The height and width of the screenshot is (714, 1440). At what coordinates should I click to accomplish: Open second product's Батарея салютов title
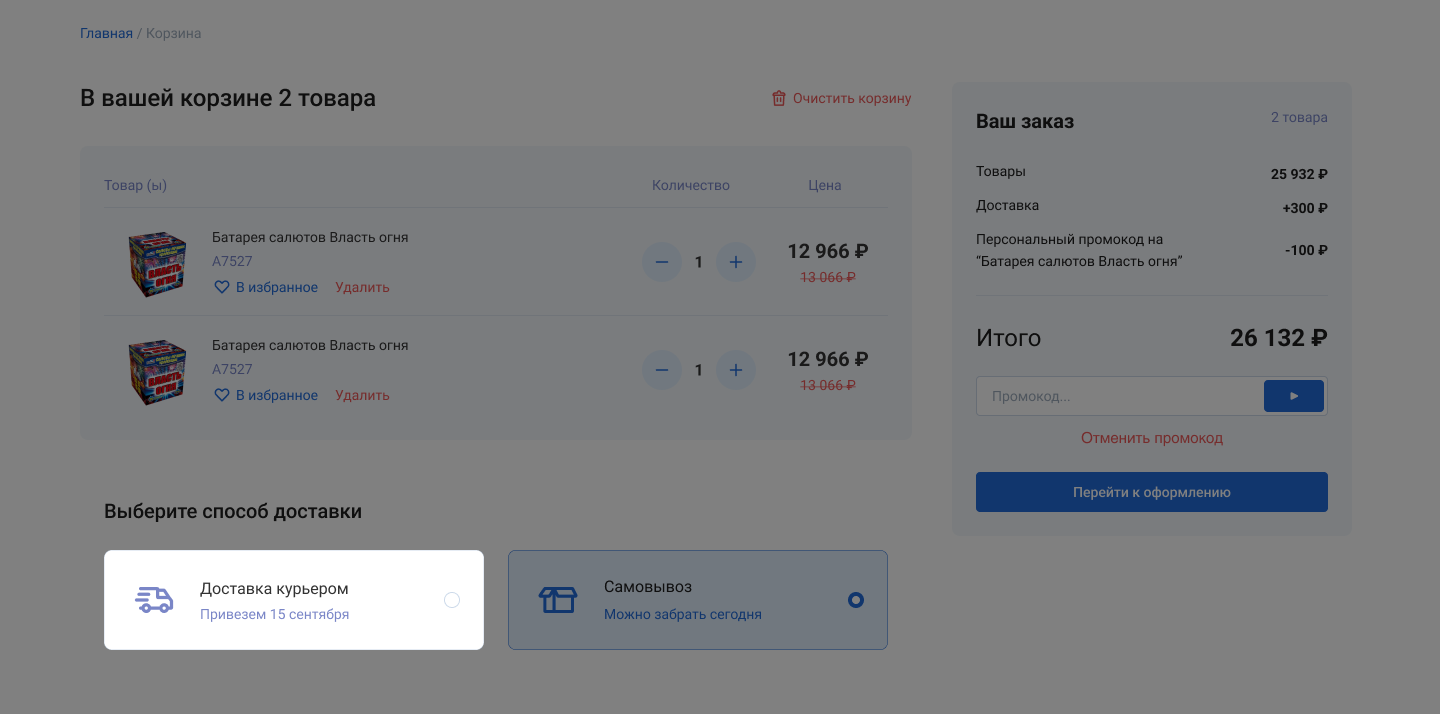pyautogui.click(x=310, y=345)
